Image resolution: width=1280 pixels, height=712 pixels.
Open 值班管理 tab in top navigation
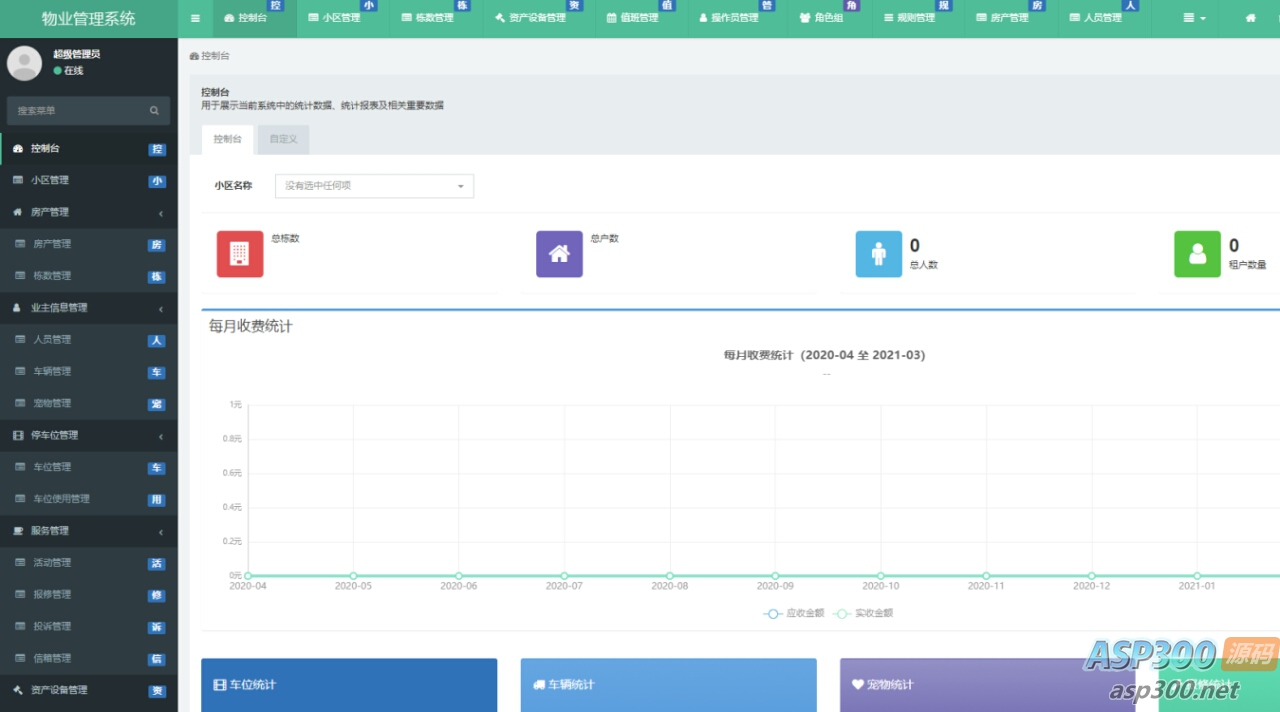[x=633, y=18]
